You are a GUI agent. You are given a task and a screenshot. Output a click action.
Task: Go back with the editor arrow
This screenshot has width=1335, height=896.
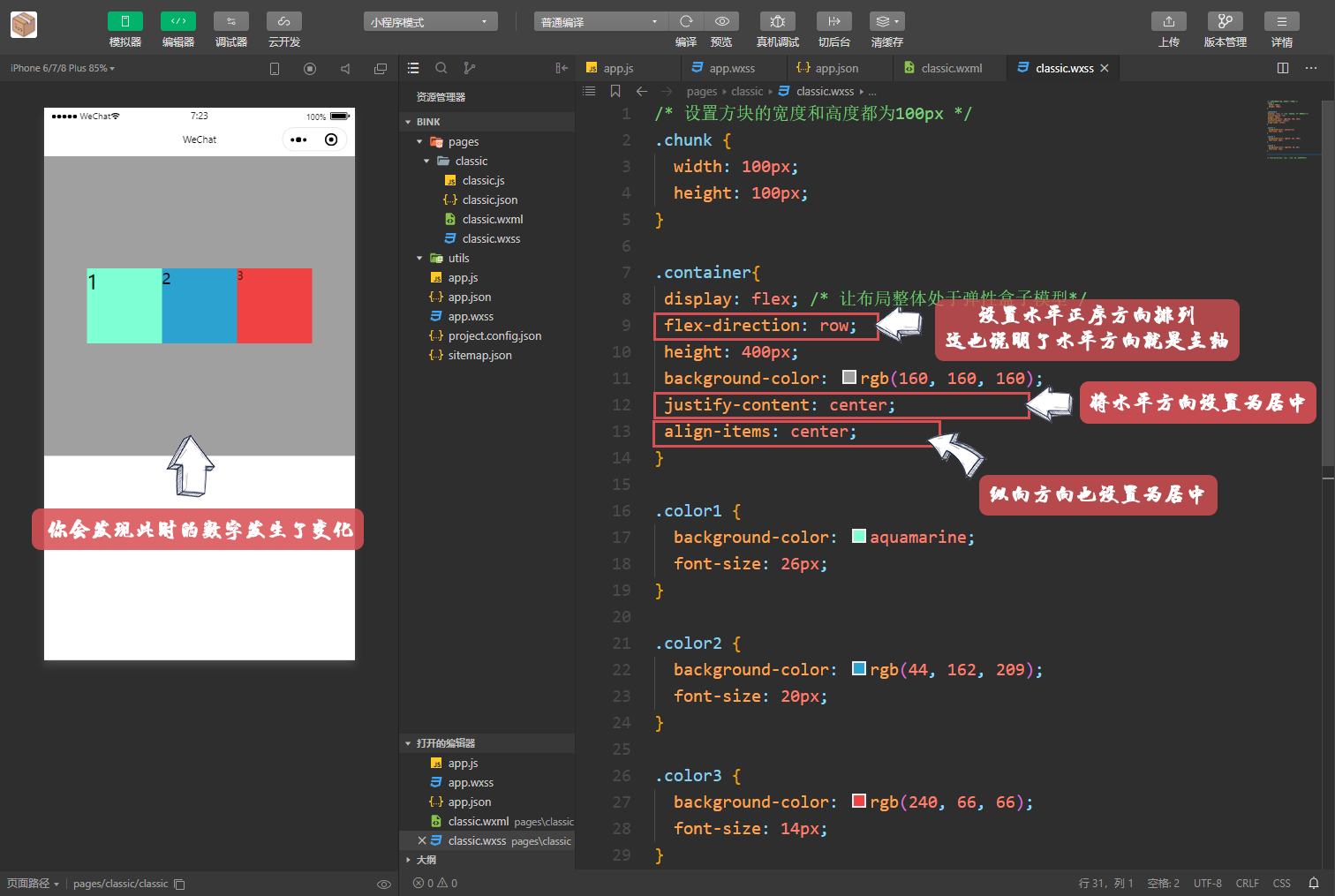[642, 91]
